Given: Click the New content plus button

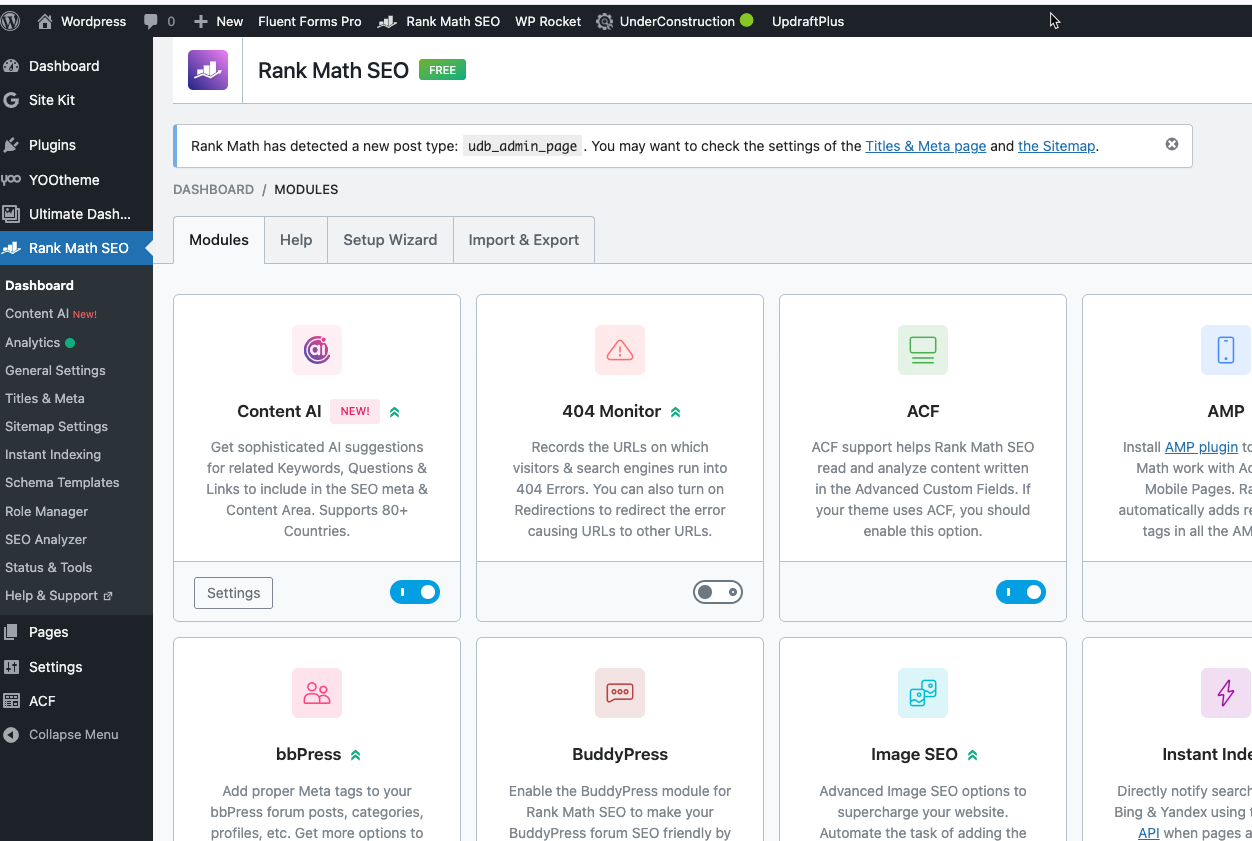Looking at the screenshot, I should click(218, 21).
